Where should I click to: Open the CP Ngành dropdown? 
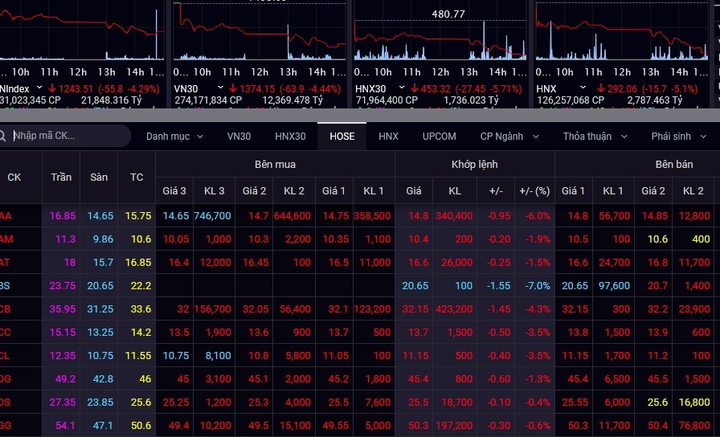coord(508,136)
